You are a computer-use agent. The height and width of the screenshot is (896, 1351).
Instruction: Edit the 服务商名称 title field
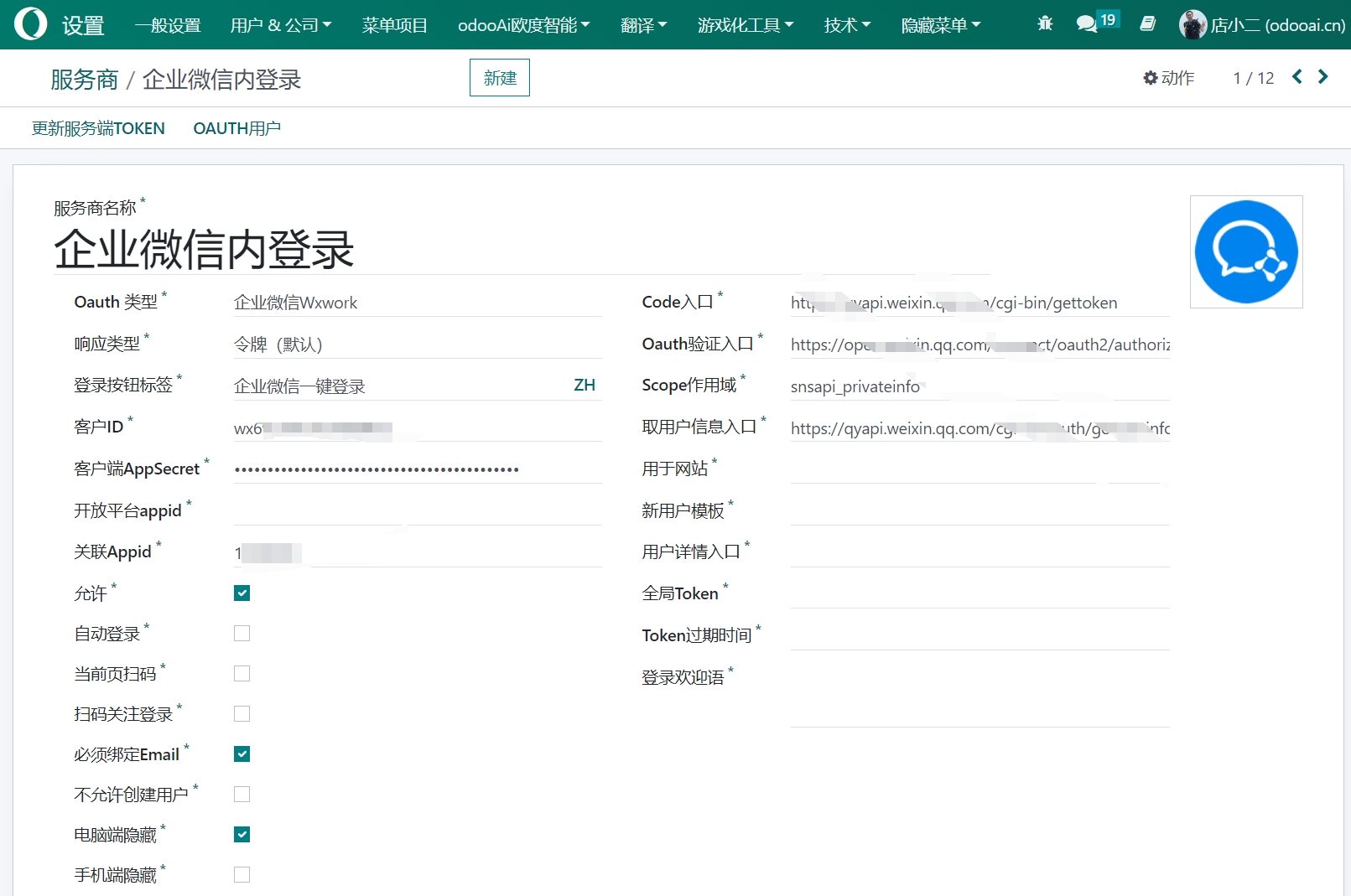(x=522, y=250)
